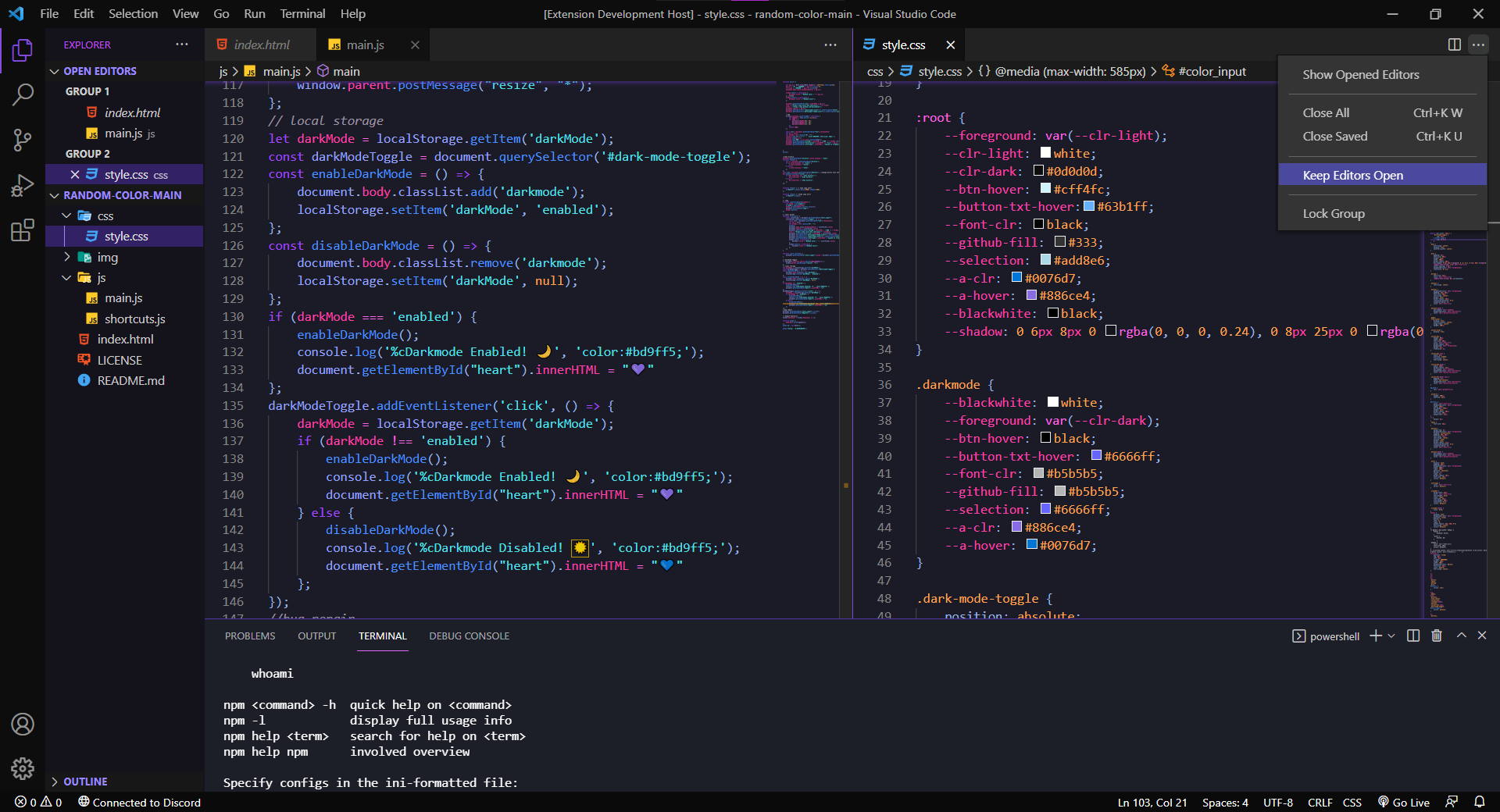This screenshot has height=812, width=1500.
Task: Open the Source Control view
Action: [23, 139]
